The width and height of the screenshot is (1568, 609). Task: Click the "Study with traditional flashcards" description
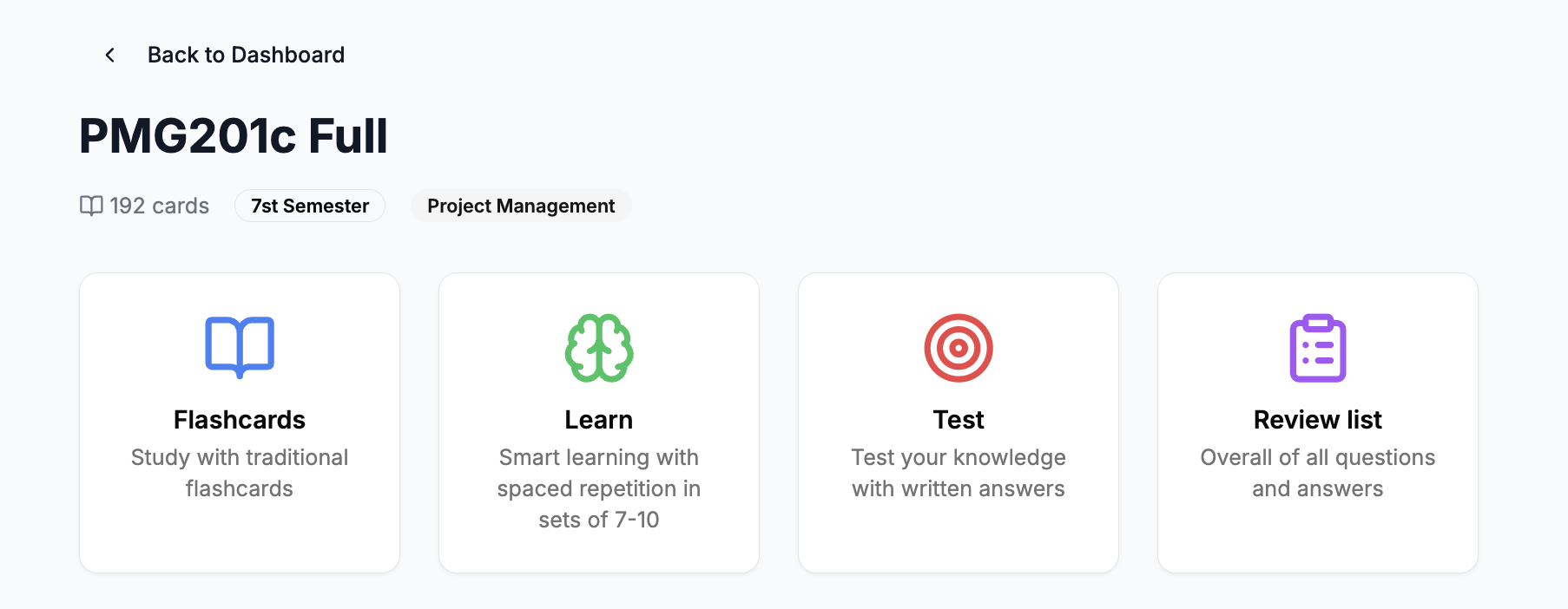tap(240, 473)
